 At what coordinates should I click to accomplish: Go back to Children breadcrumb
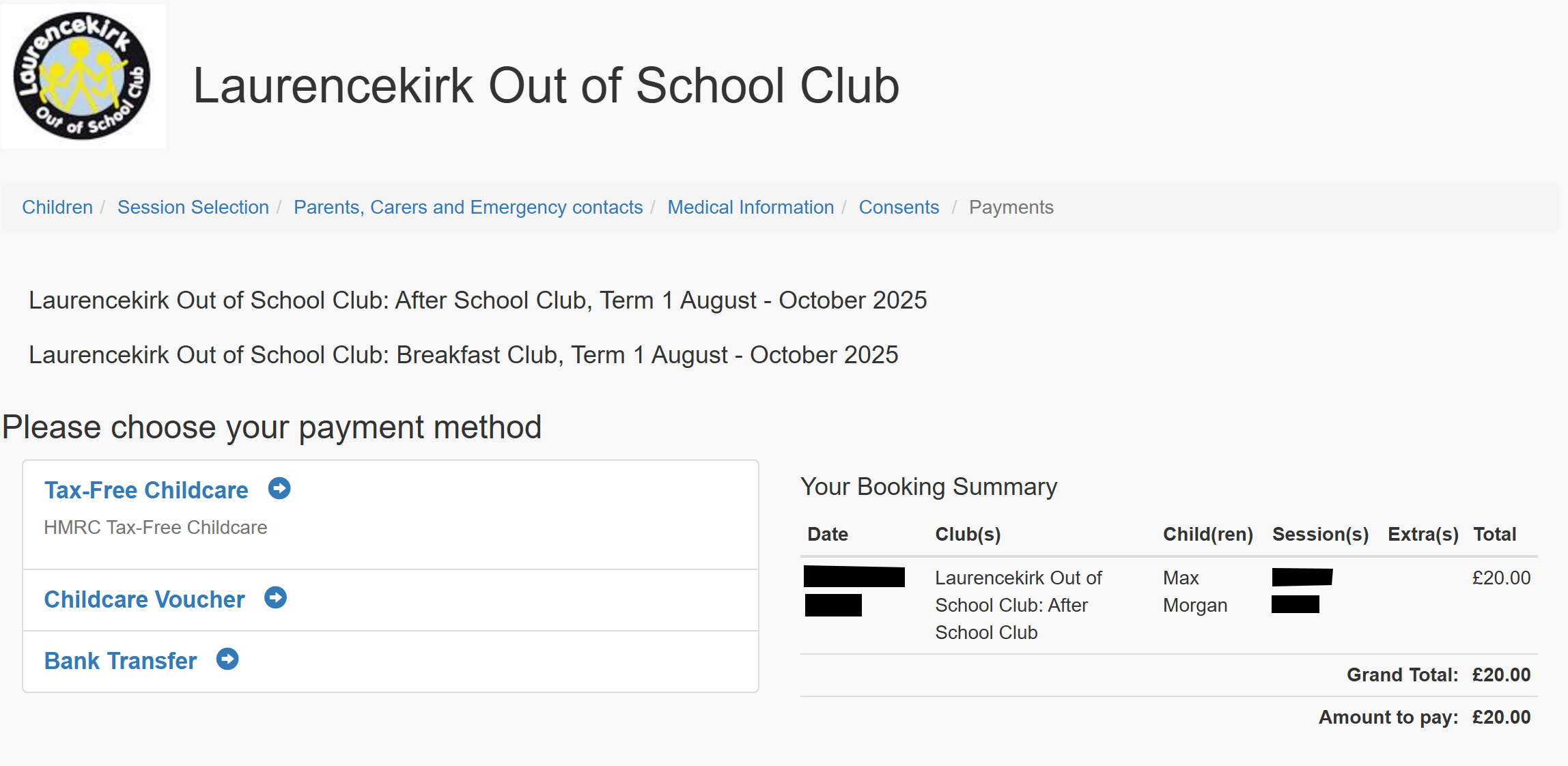coord(57,208)
